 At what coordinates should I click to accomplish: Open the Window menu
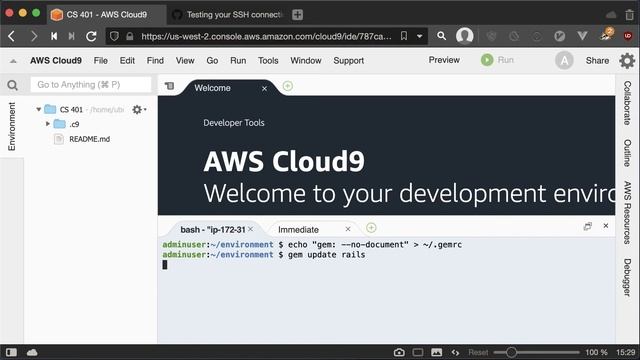point(306,60)
